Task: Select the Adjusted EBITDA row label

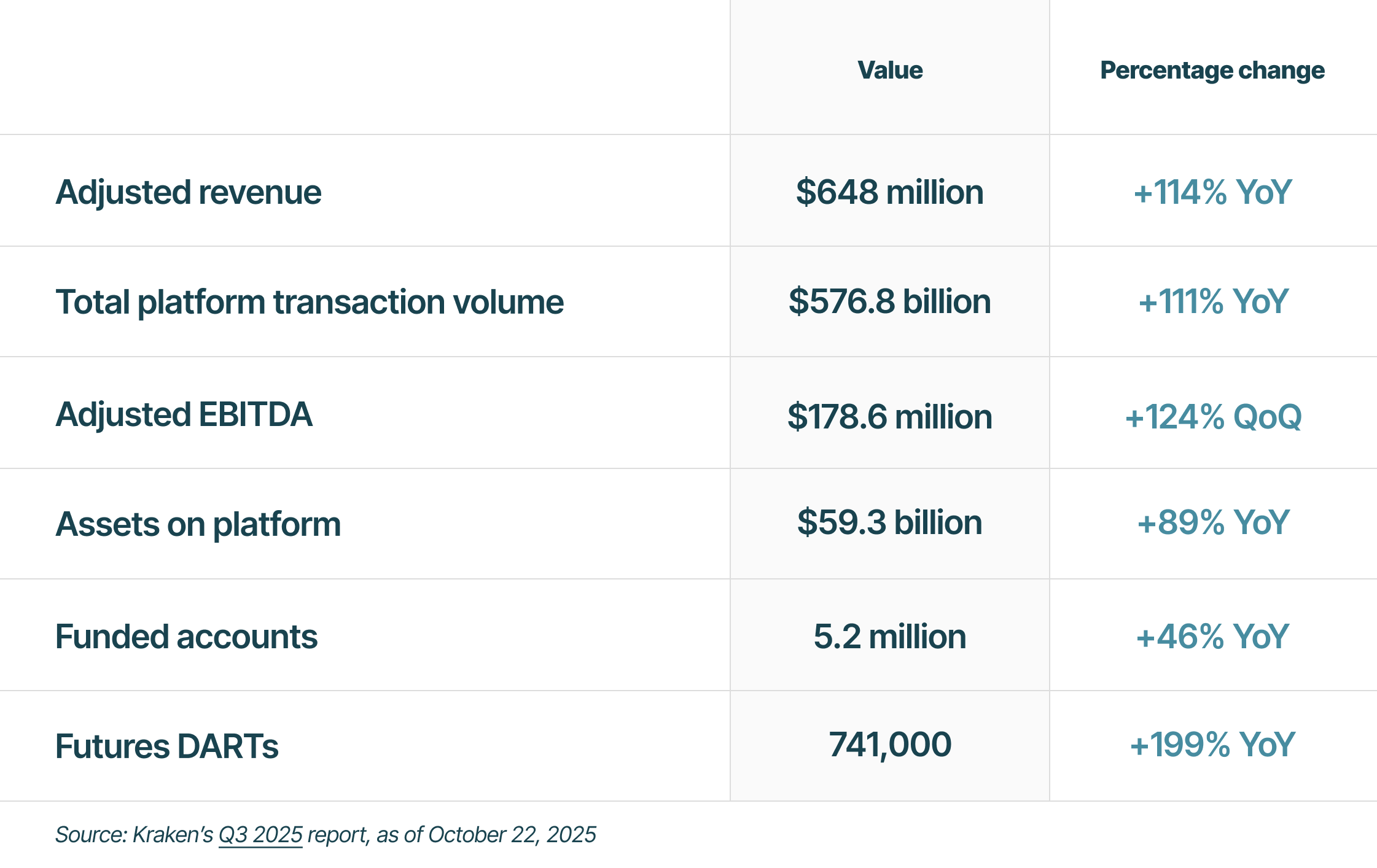Action: [x=184, y=414]
